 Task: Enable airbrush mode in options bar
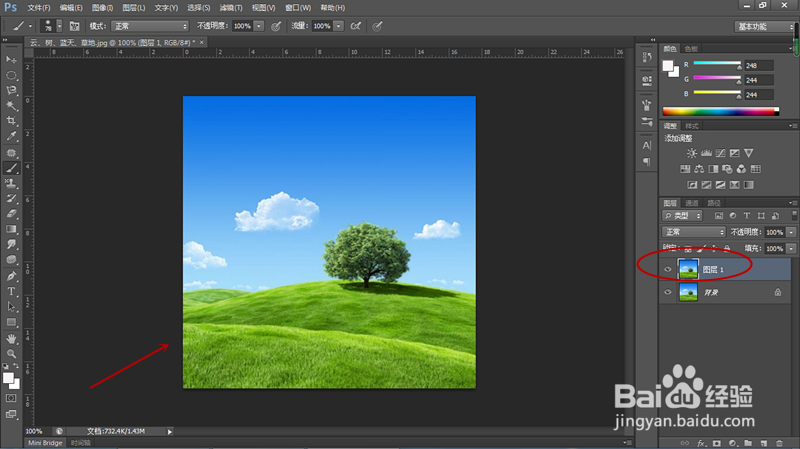[x=356, y=26]
